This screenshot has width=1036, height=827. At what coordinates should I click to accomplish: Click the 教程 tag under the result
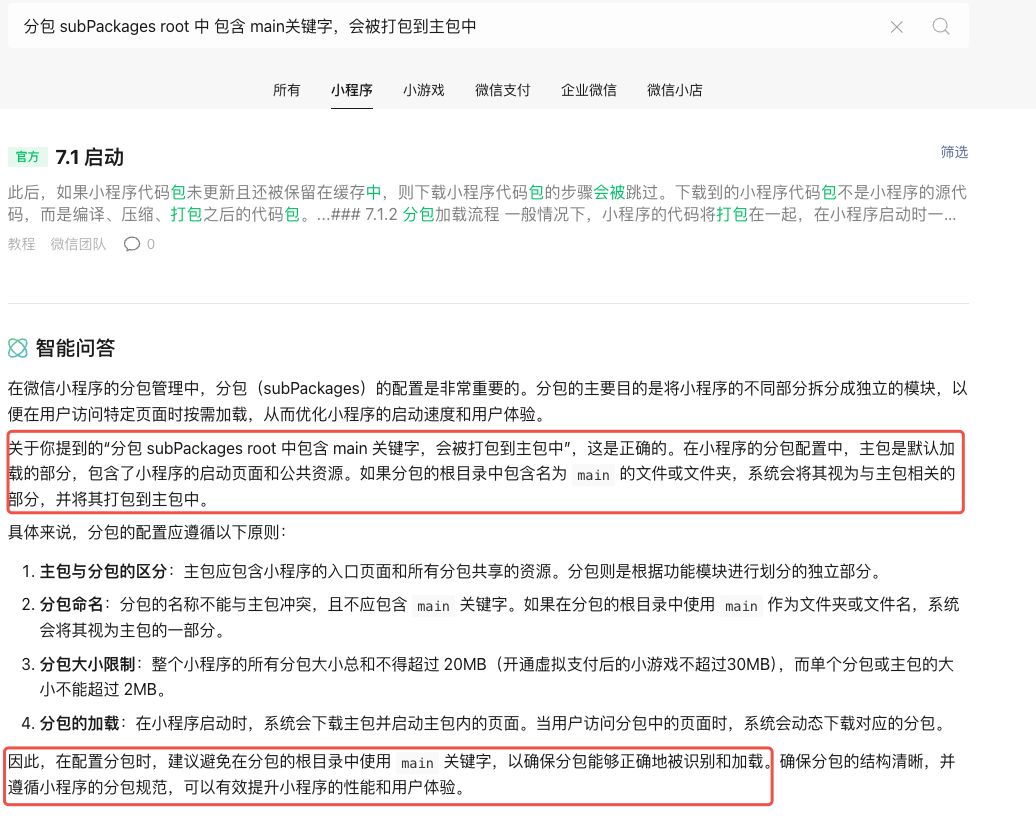21,244
